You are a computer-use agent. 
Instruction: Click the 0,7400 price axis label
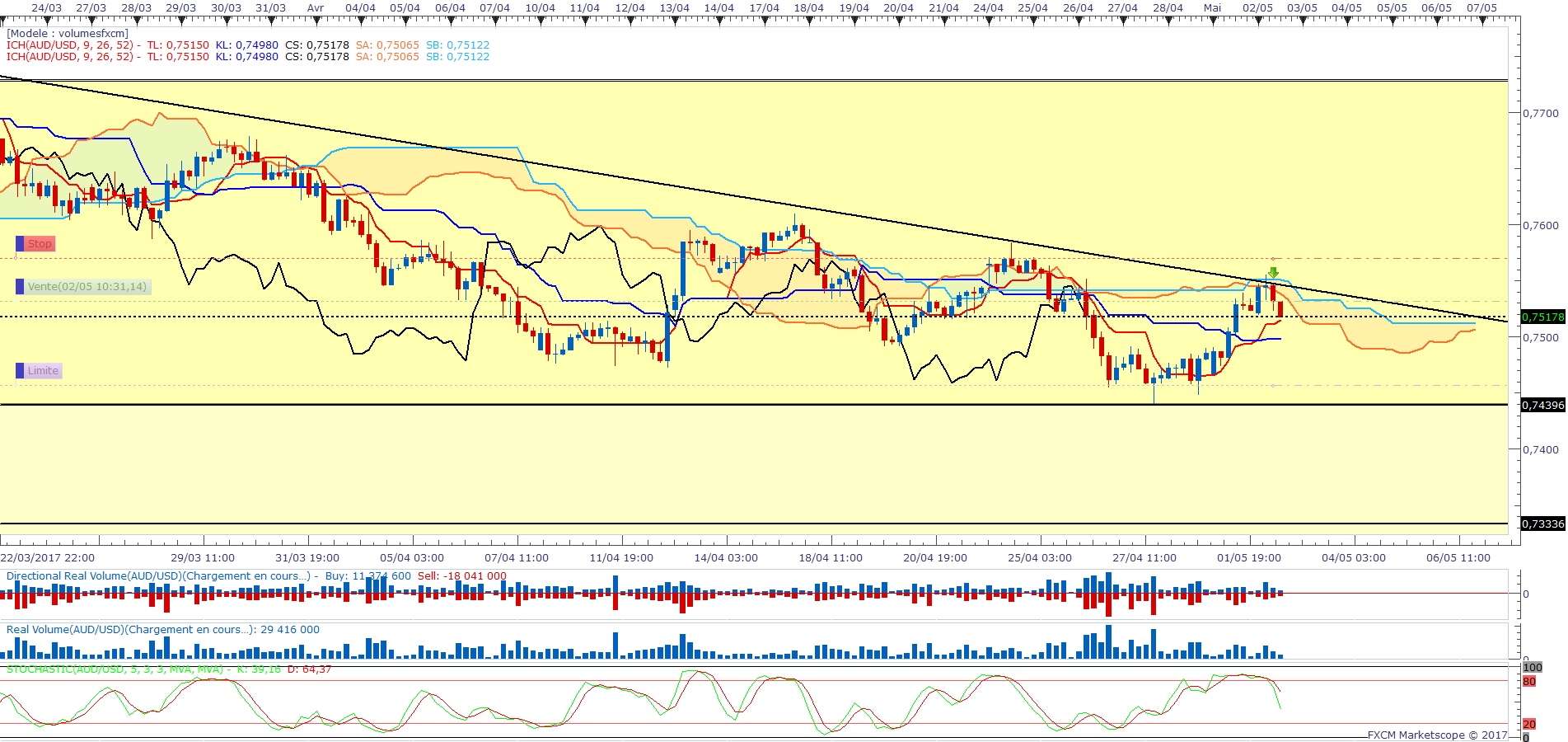point(1541,450)
